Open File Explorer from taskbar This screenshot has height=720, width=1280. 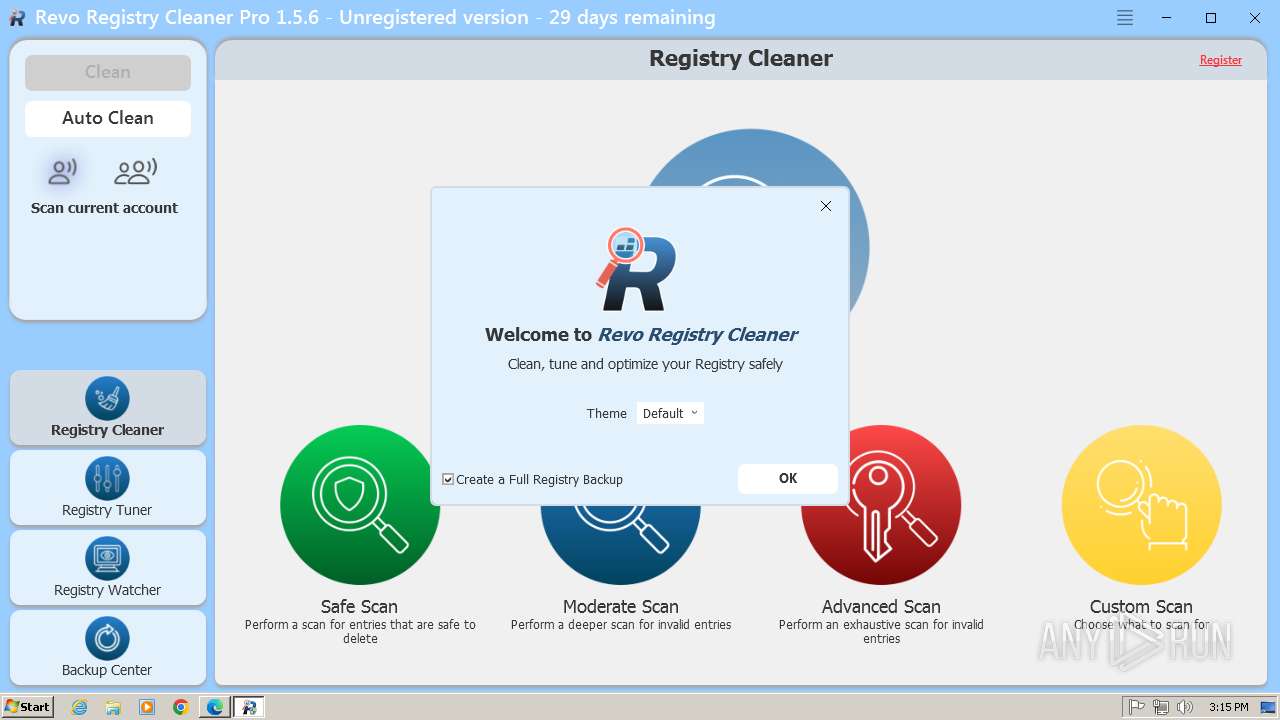113,707
